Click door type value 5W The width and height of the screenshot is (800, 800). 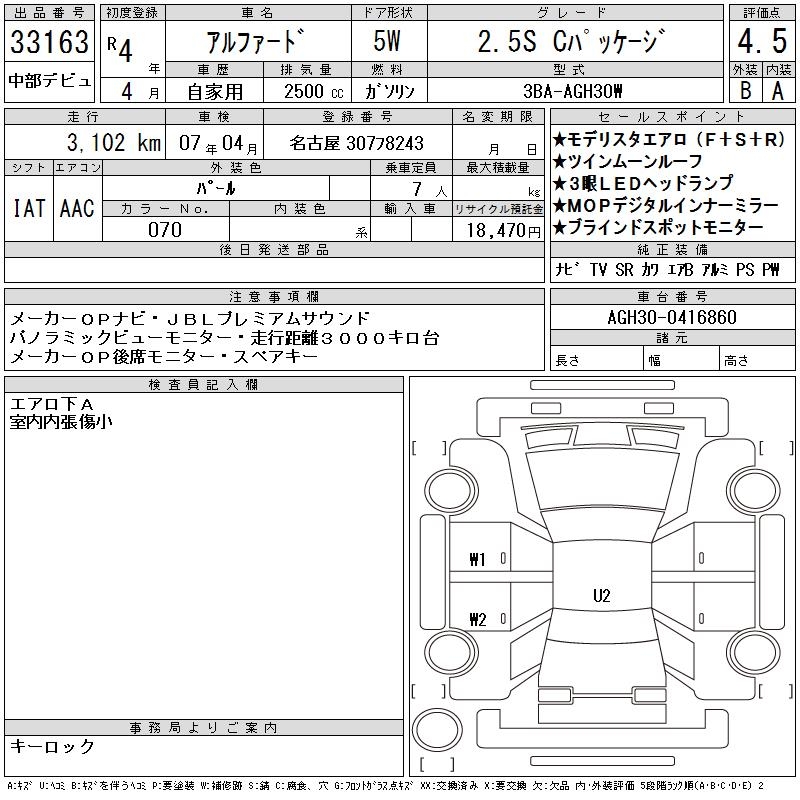pyautogui.click(x=387, y=41)
